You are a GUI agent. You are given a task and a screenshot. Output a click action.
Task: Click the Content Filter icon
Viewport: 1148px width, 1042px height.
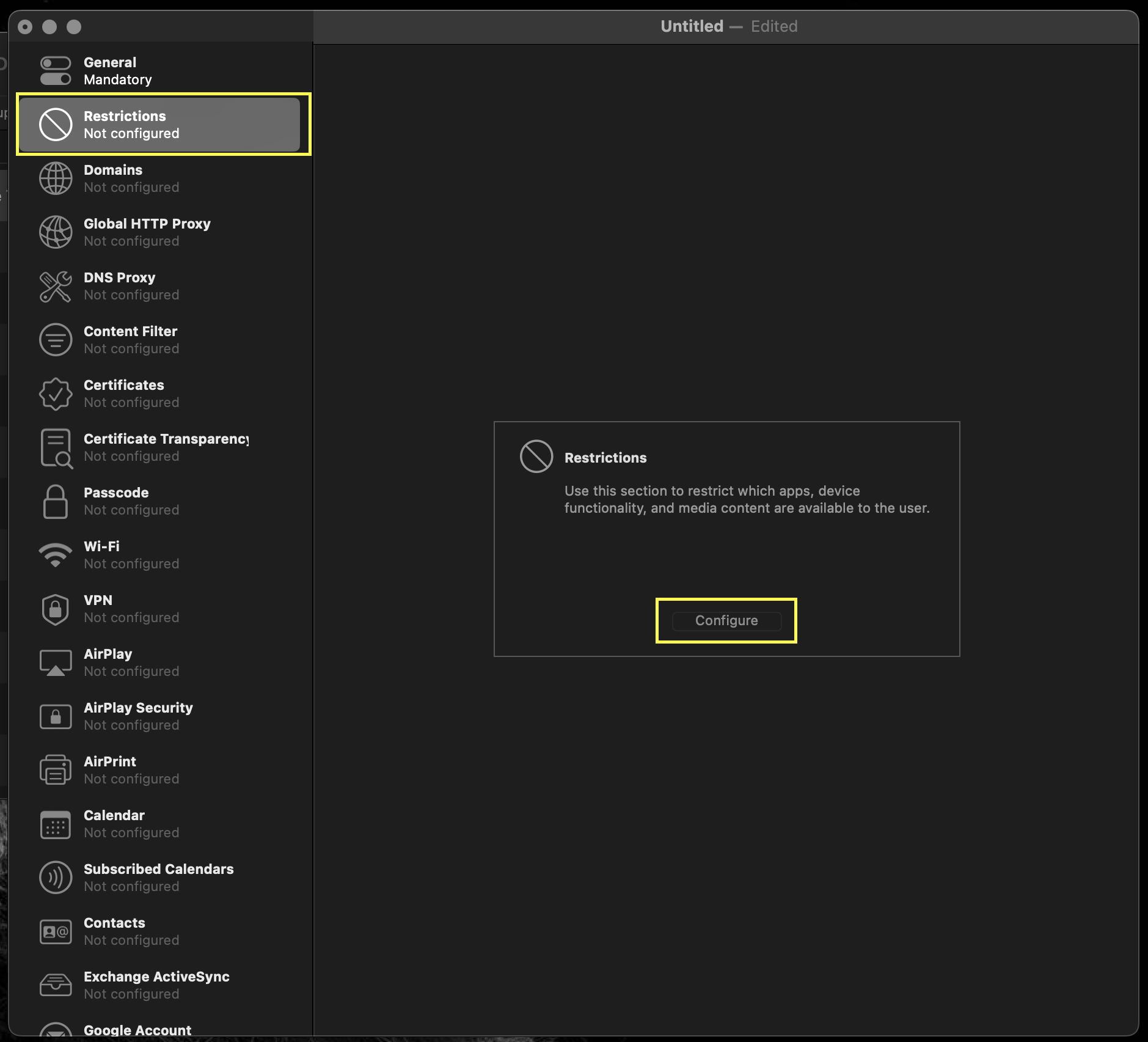coord(56,339)
